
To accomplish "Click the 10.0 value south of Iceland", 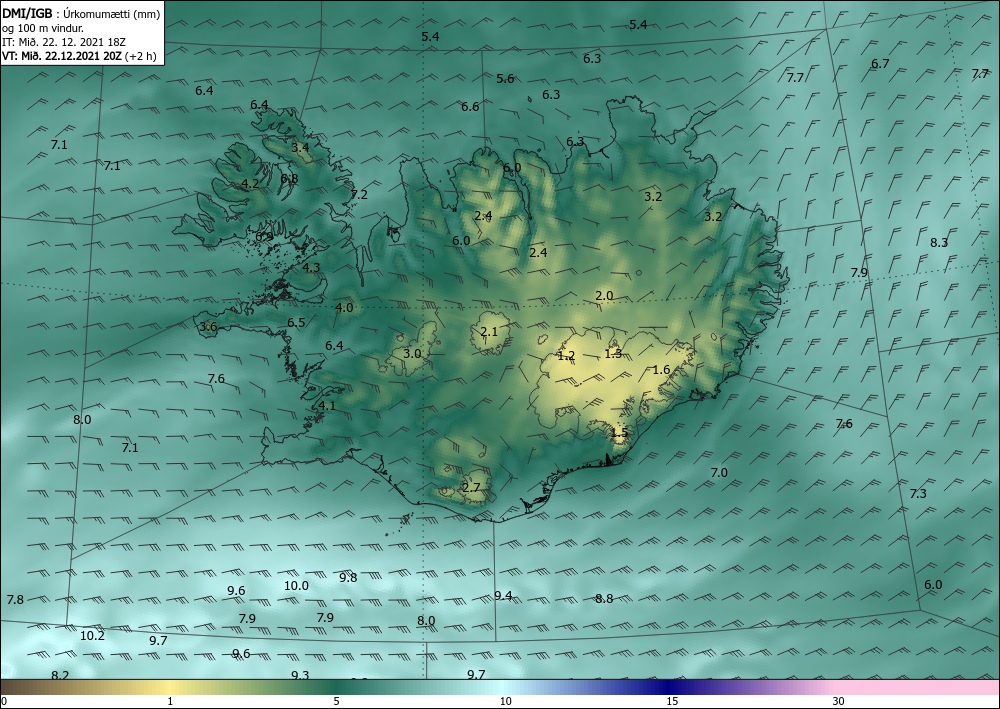I will 296,585.
